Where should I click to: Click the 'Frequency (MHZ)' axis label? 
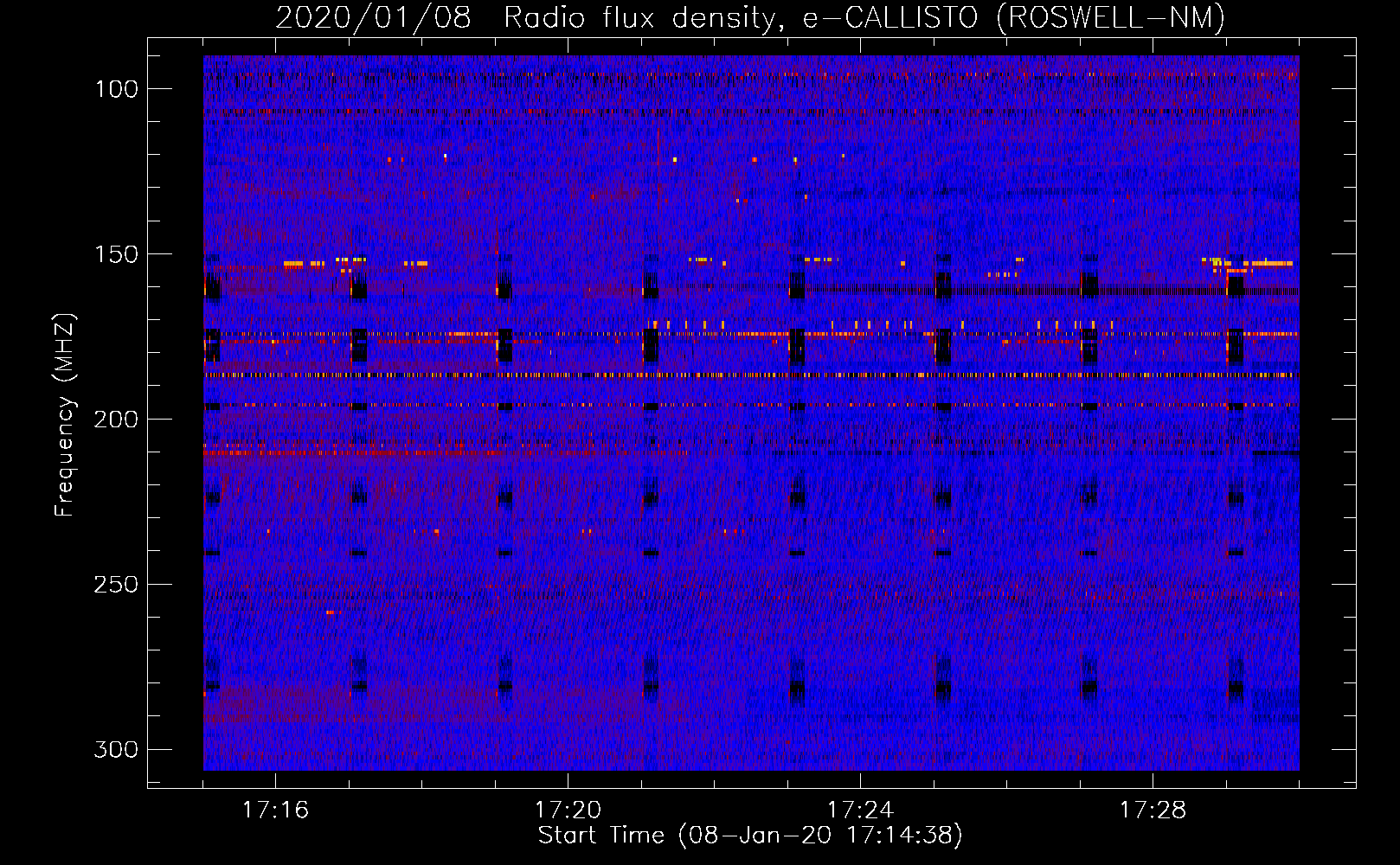pyautogui.click(x=65, y=415)
